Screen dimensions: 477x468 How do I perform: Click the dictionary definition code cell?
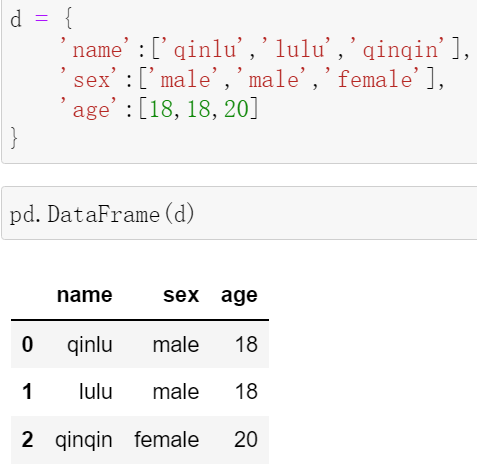[239, 80]
